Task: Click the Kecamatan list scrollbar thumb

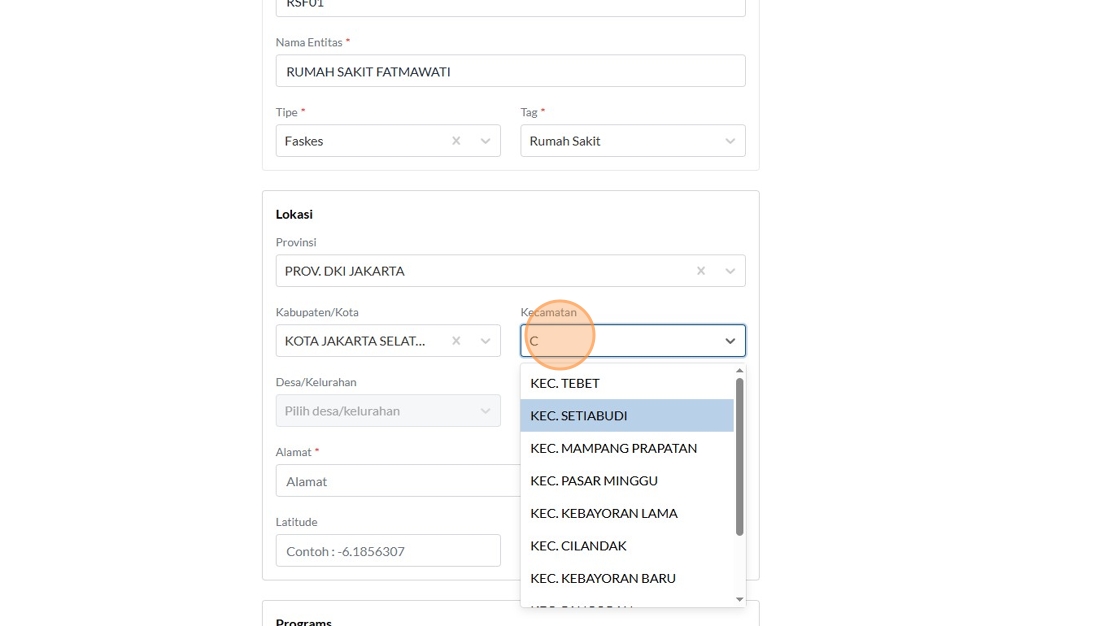Action: click(739, 457)
